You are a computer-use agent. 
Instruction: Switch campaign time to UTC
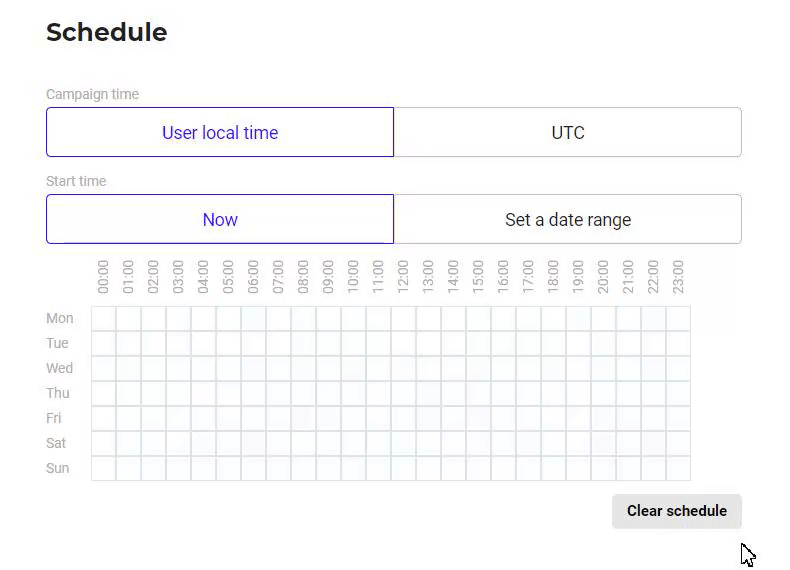(x=568, y=132)
